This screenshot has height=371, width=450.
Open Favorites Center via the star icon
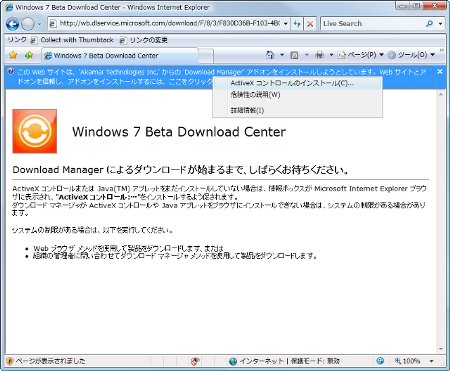tap(13, 55)
